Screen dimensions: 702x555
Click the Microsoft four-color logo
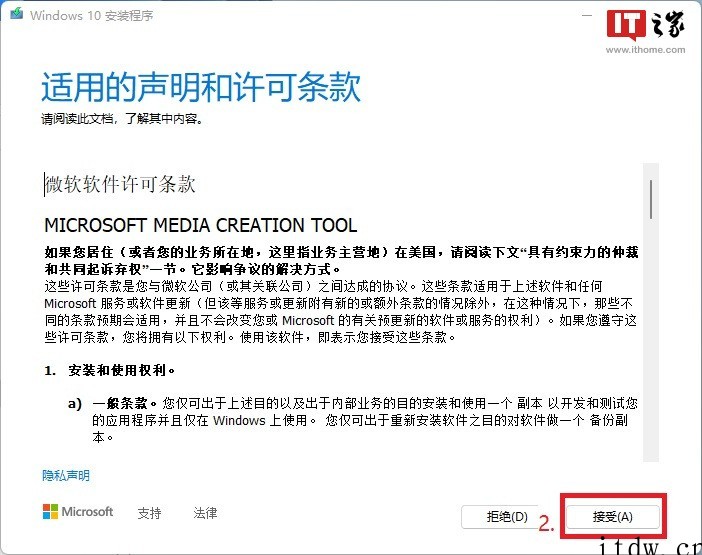pos(50,512)
